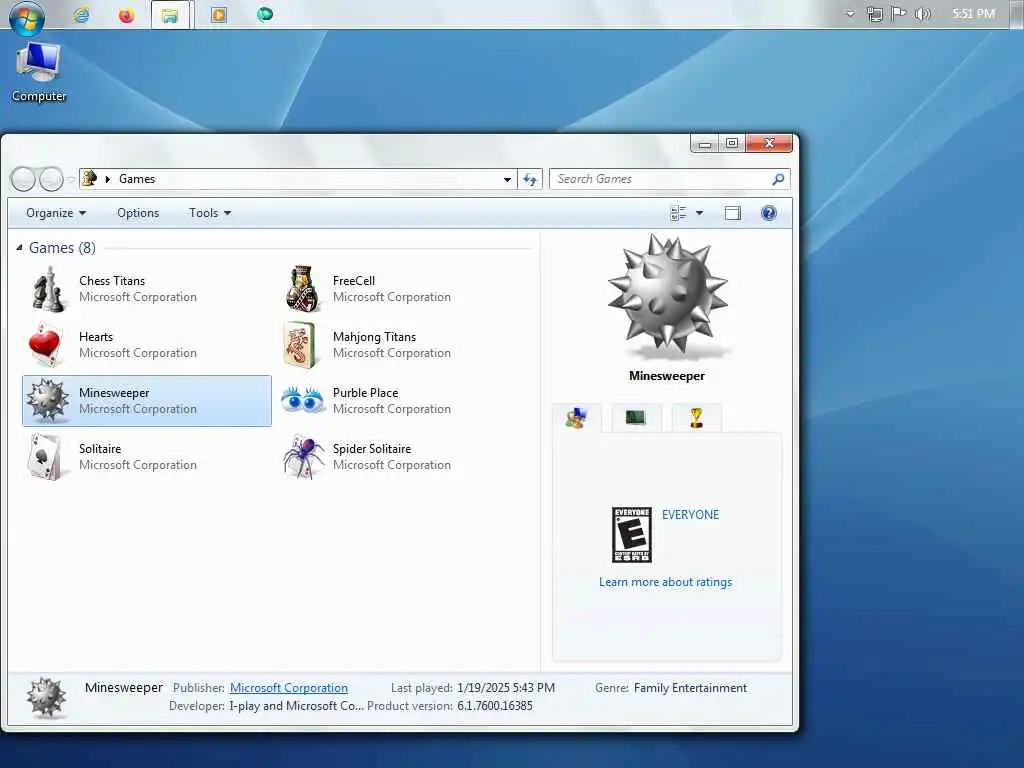1024x768 pixels.
Task: Select the Mahjong Titans game icon
Action: pos(300,345)
